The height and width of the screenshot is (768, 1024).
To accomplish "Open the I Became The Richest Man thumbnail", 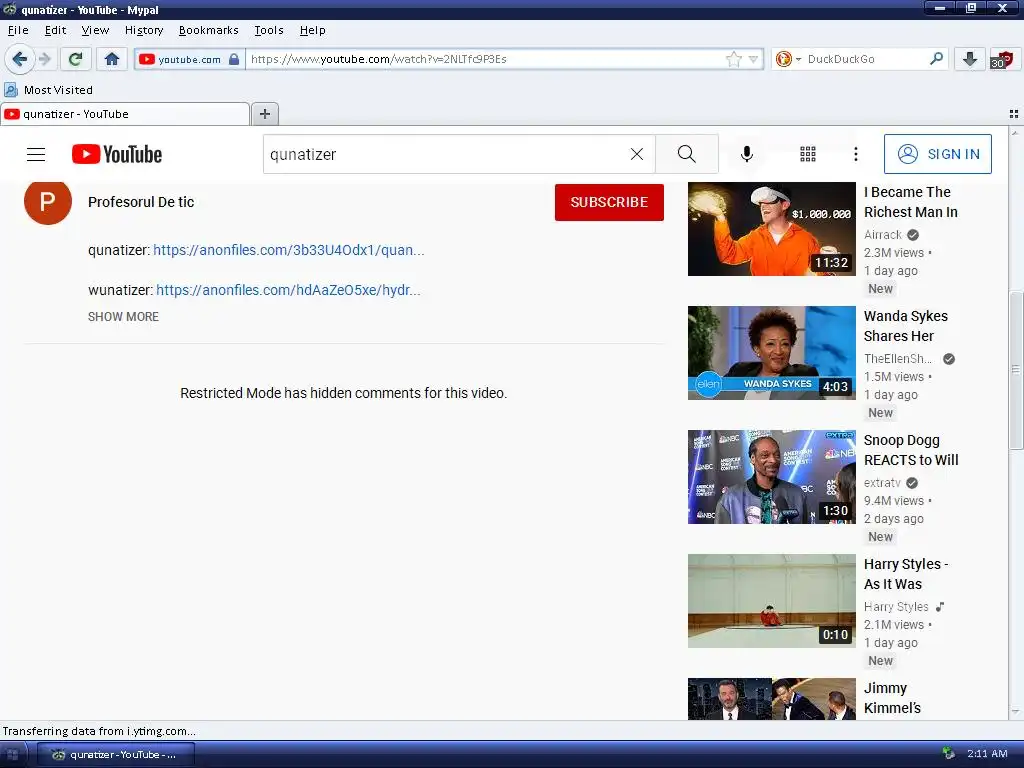I will (771, 229).
